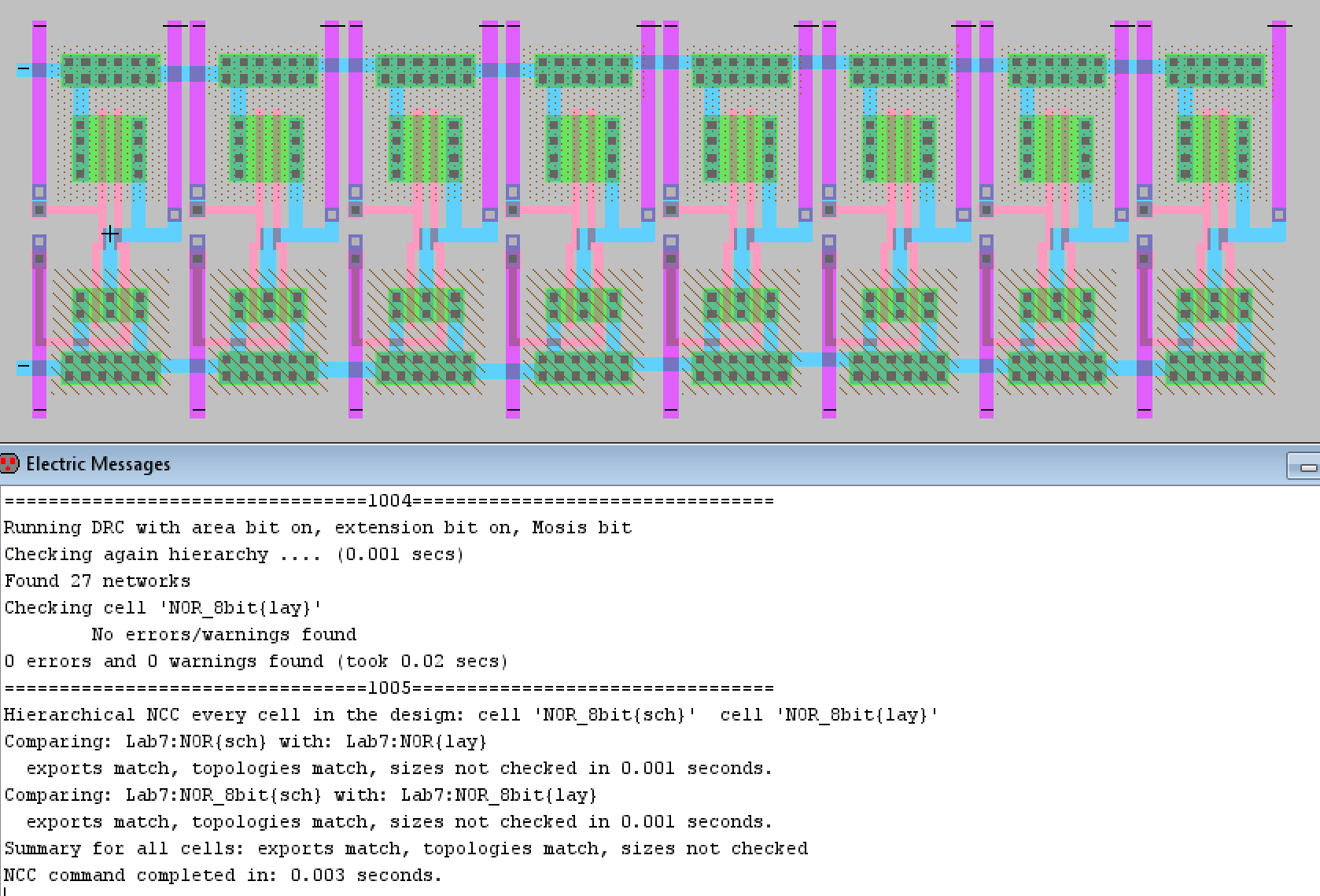Select the bottom-left export marker on the ground rail
Screen dimensions: 1320x896
point(24,367)
